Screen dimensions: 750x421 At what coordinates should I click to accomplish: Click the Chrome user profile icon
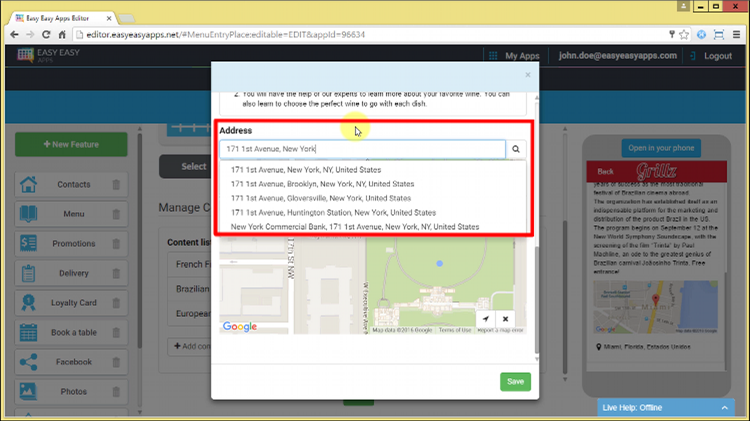point(683,6)
